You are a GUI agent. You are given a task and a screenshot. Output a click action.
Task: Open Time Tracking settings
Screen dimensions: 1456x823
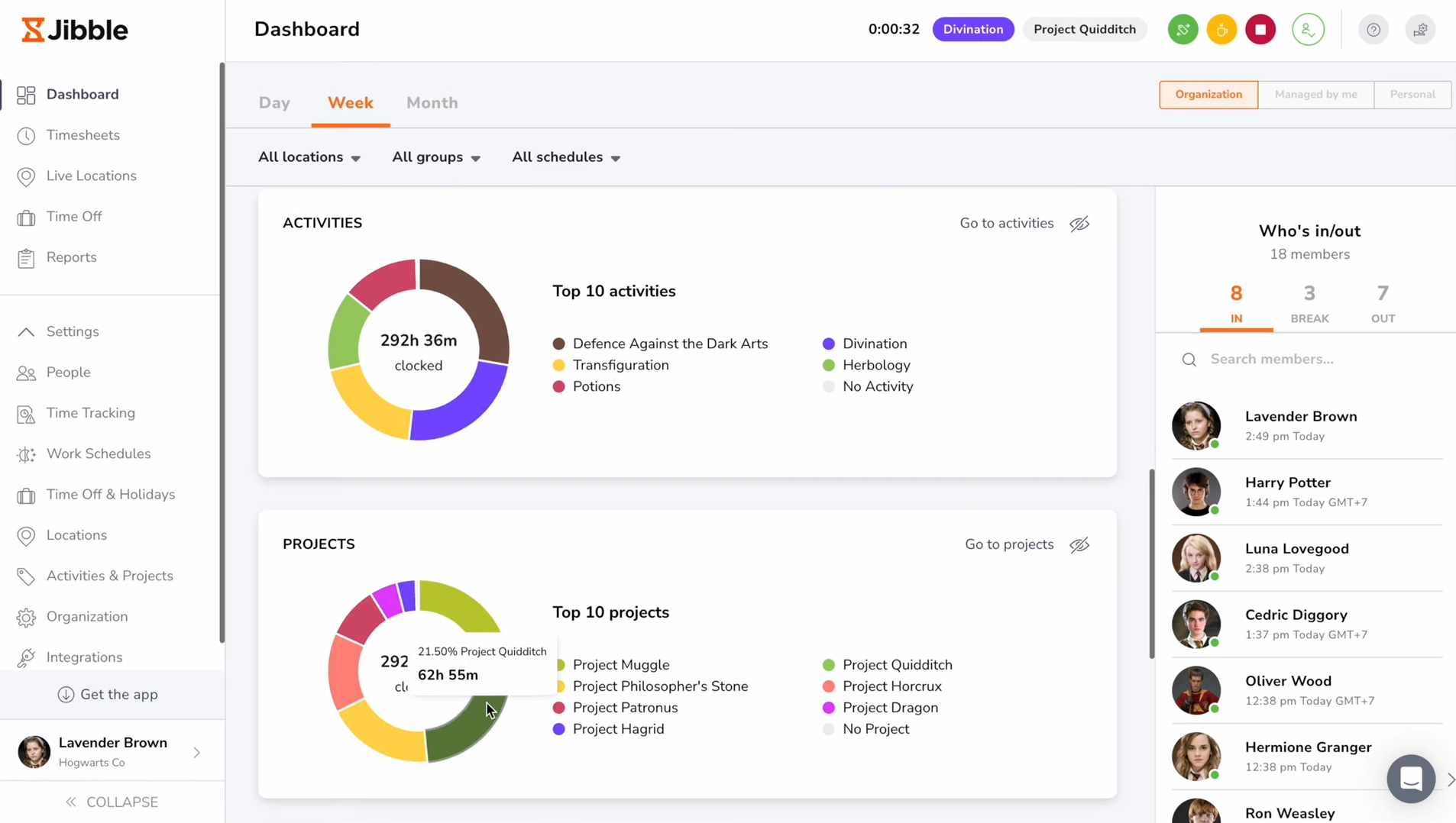[x=90, y=413]
